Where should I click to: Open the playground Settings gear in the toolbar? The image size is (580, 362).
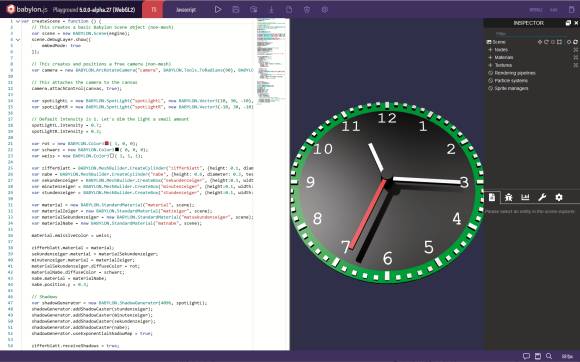click(x=325, y=10)
